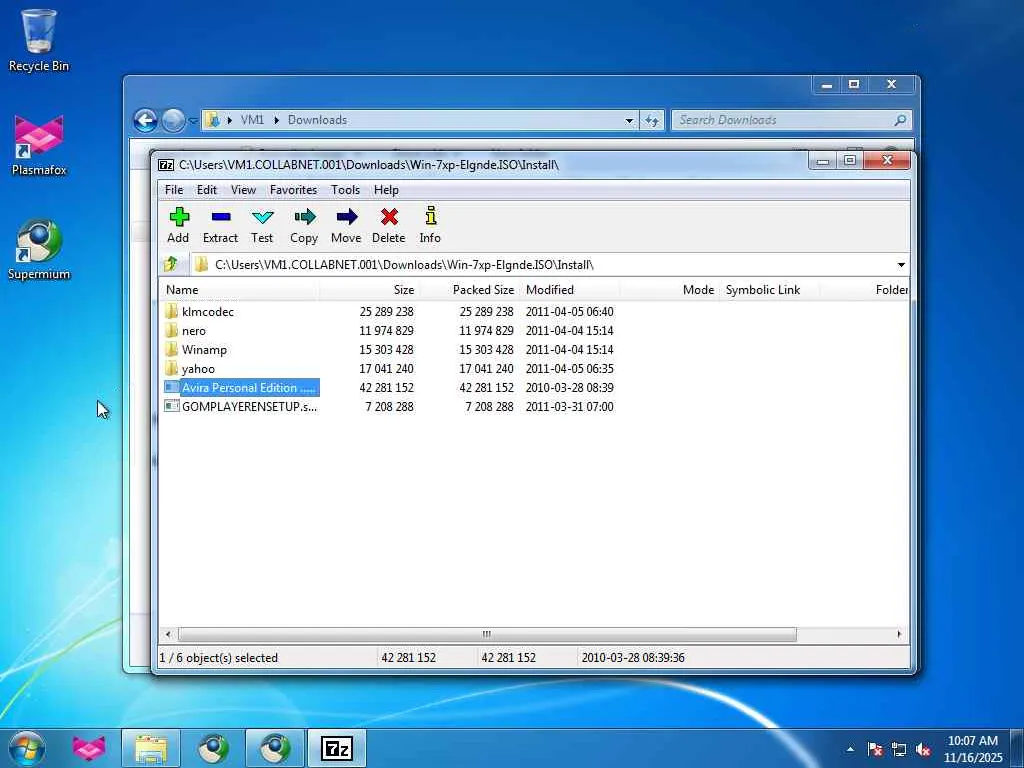
Task: Click the muted volume tray icon
Action: tap(923, 749)
